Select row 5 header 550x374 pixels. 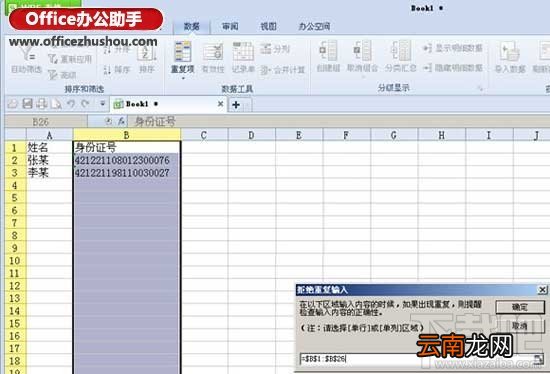(x=15, y=198)
